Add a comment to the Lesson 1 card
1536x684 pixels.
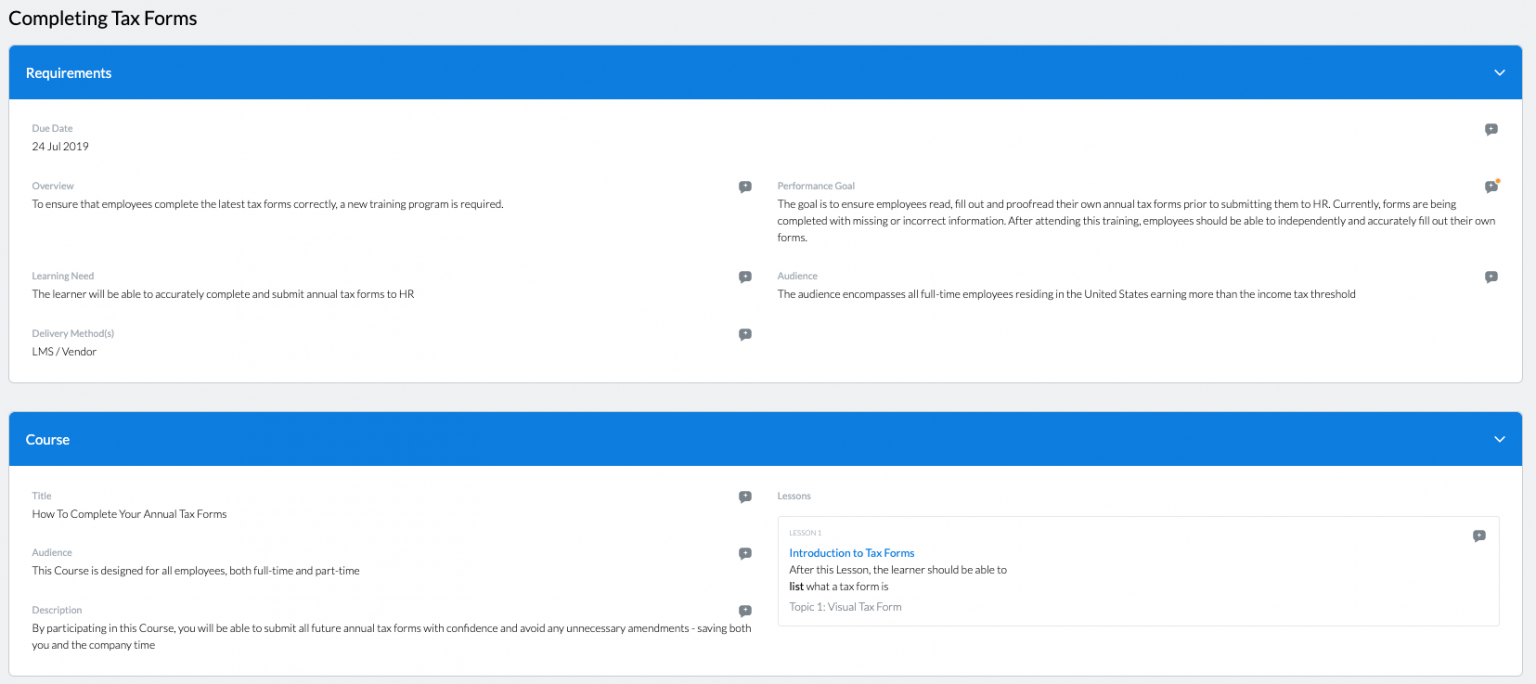[x=1479, y=535]
